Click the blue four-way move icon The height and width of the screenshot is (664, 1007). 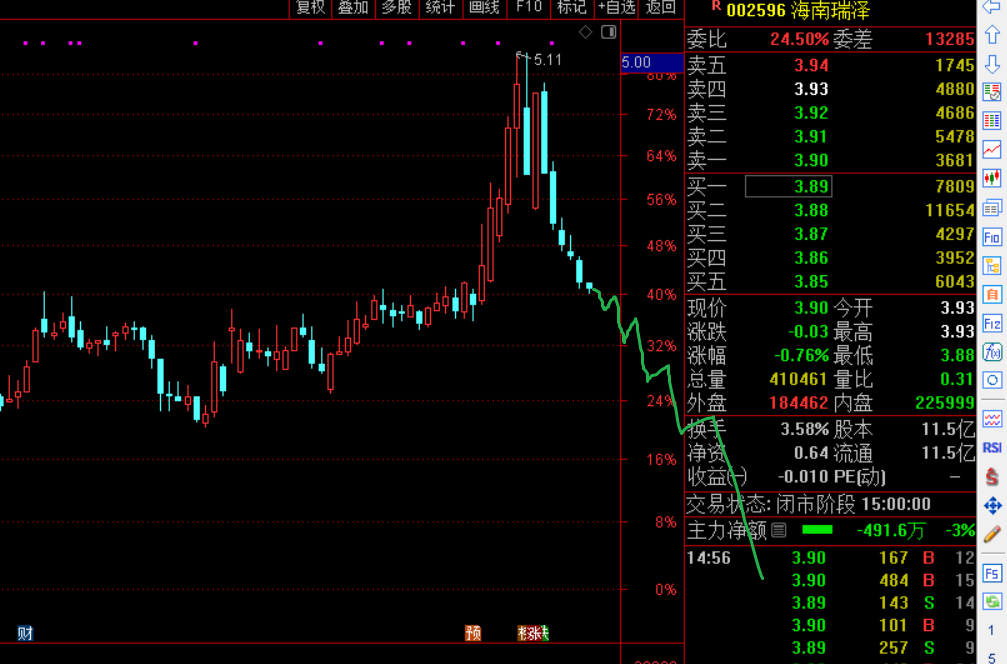[x=992, y=505]
